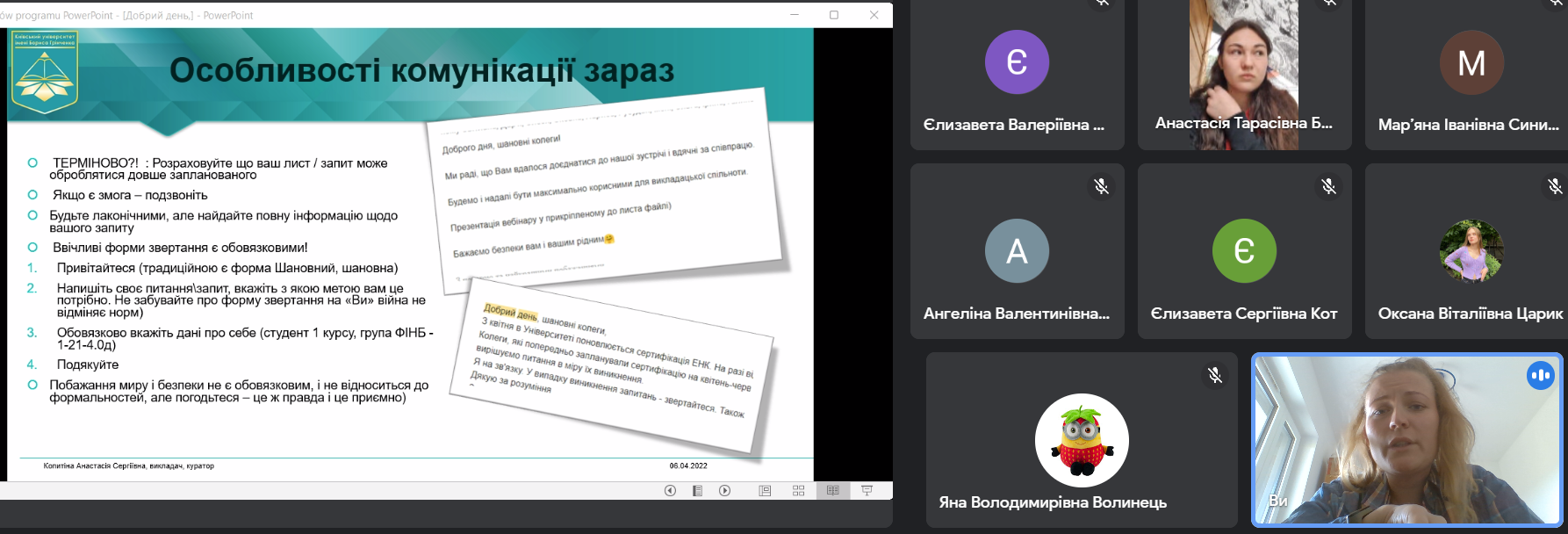Image resolution: width=1568 pixels, height=534 pixels.
Task: Click muted mic on Єлизавета Сергіївна Кот tile
Action: [1328, 186]
